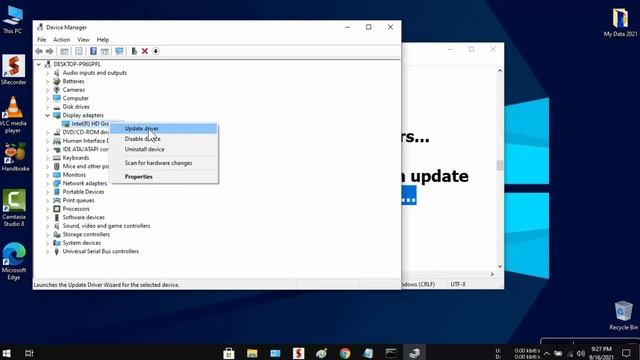Open the Recycle Bin desktop icon
This screenshot has height=360, width=640.
[x=623, y=315]
